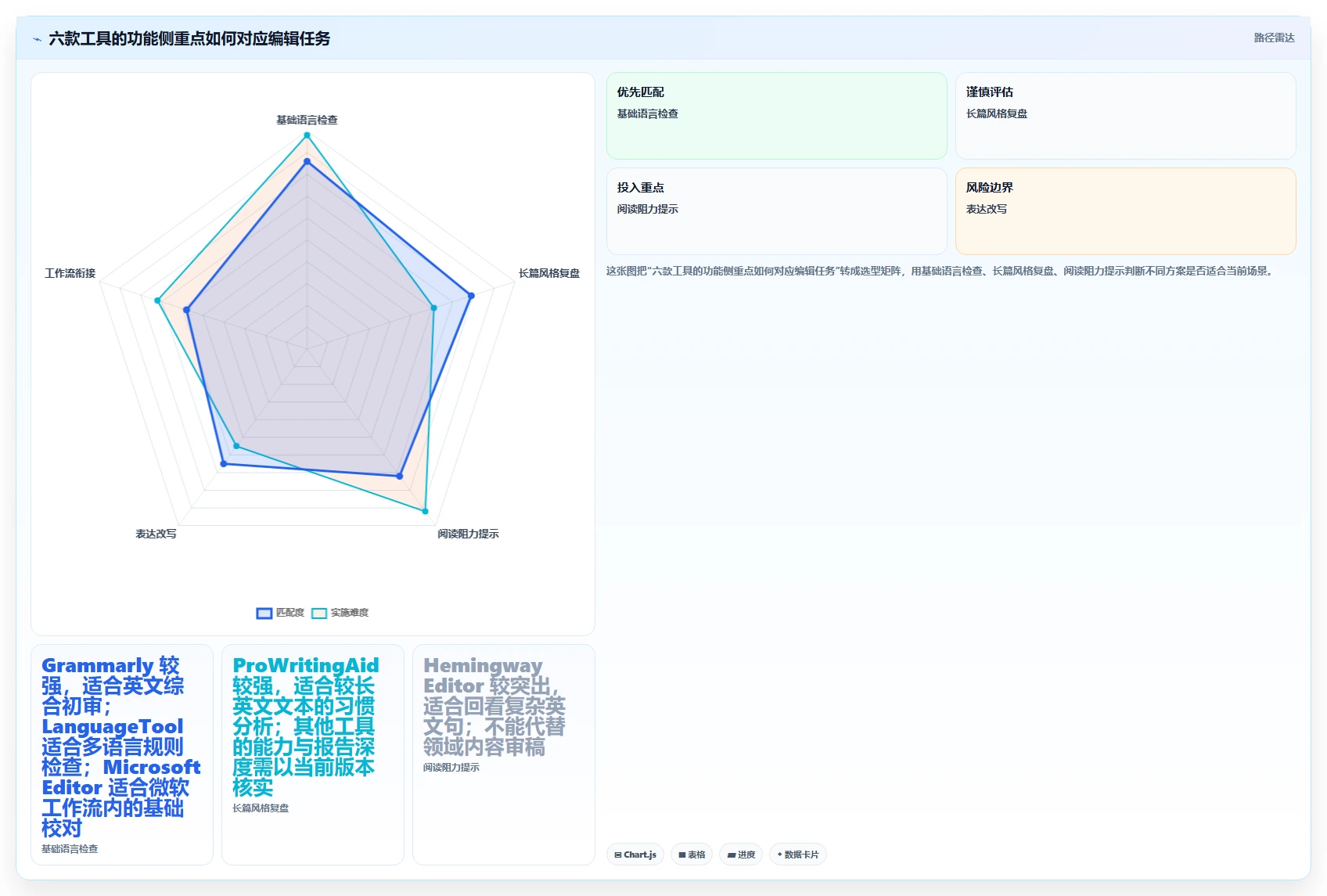Select the Chart.js tag chip

coord(635,855)
